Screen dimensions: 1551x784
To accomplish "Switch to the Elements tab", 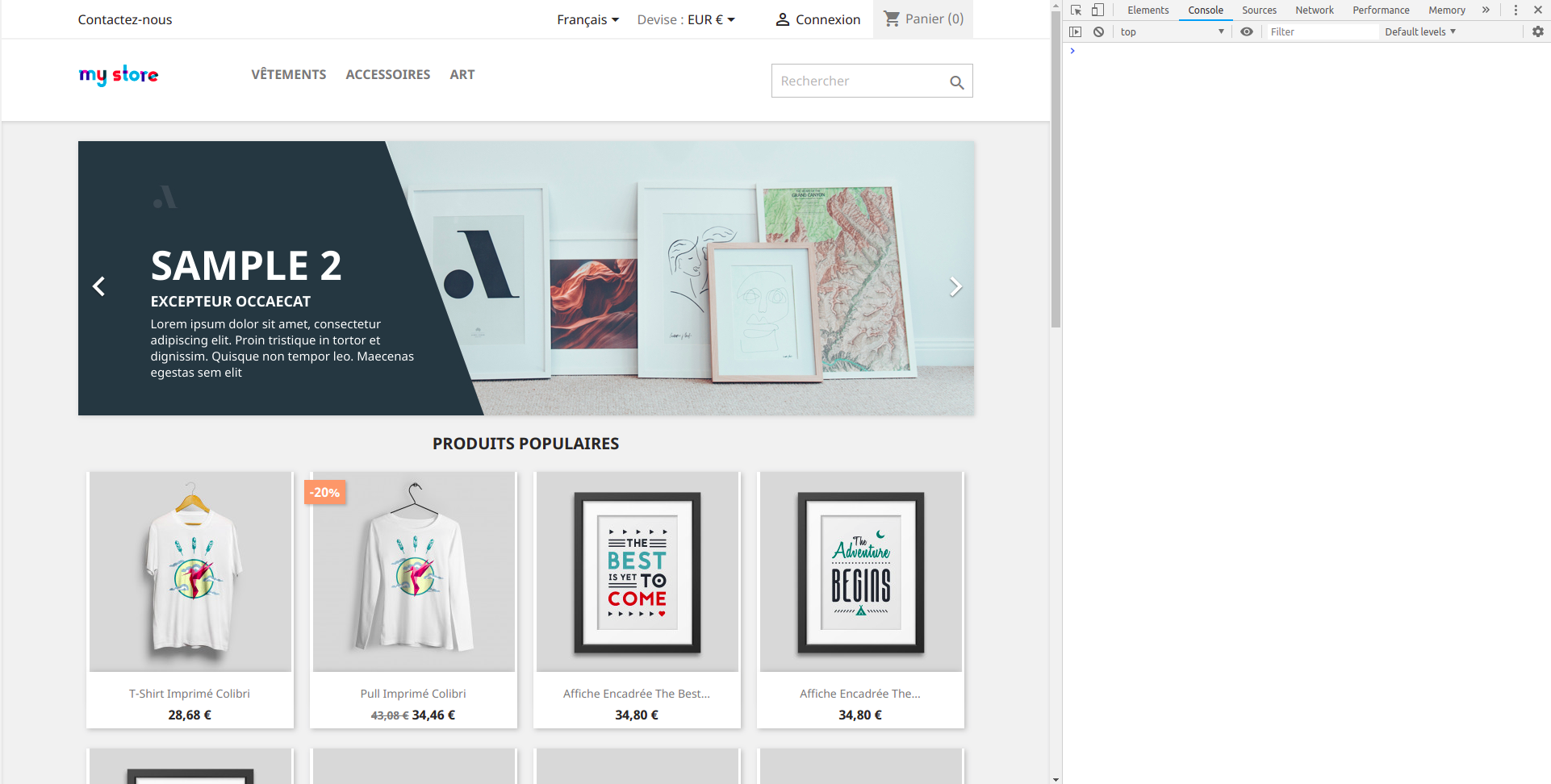I will point(1148,10).
